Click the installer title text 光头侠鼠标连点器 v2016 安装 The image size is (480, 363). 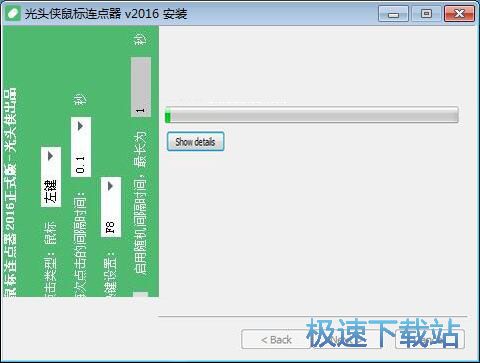[x=106, y=14]
